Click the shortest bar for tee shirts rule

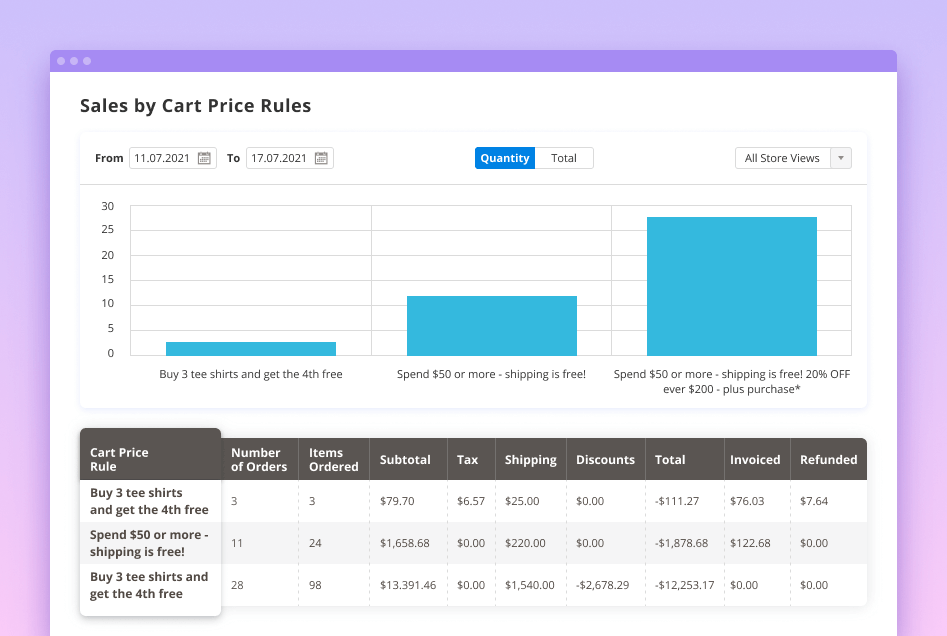coord(251,348)
